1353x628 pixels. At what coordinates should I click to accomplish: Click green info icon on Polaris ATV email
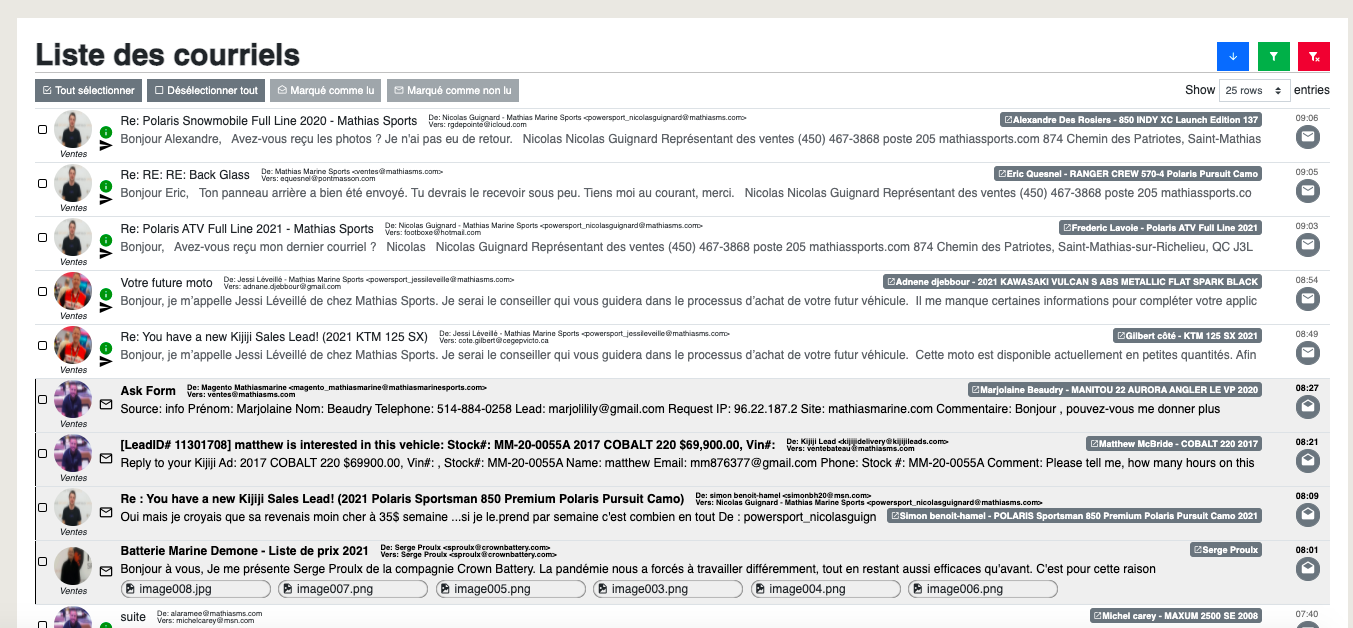coord(106,240)
